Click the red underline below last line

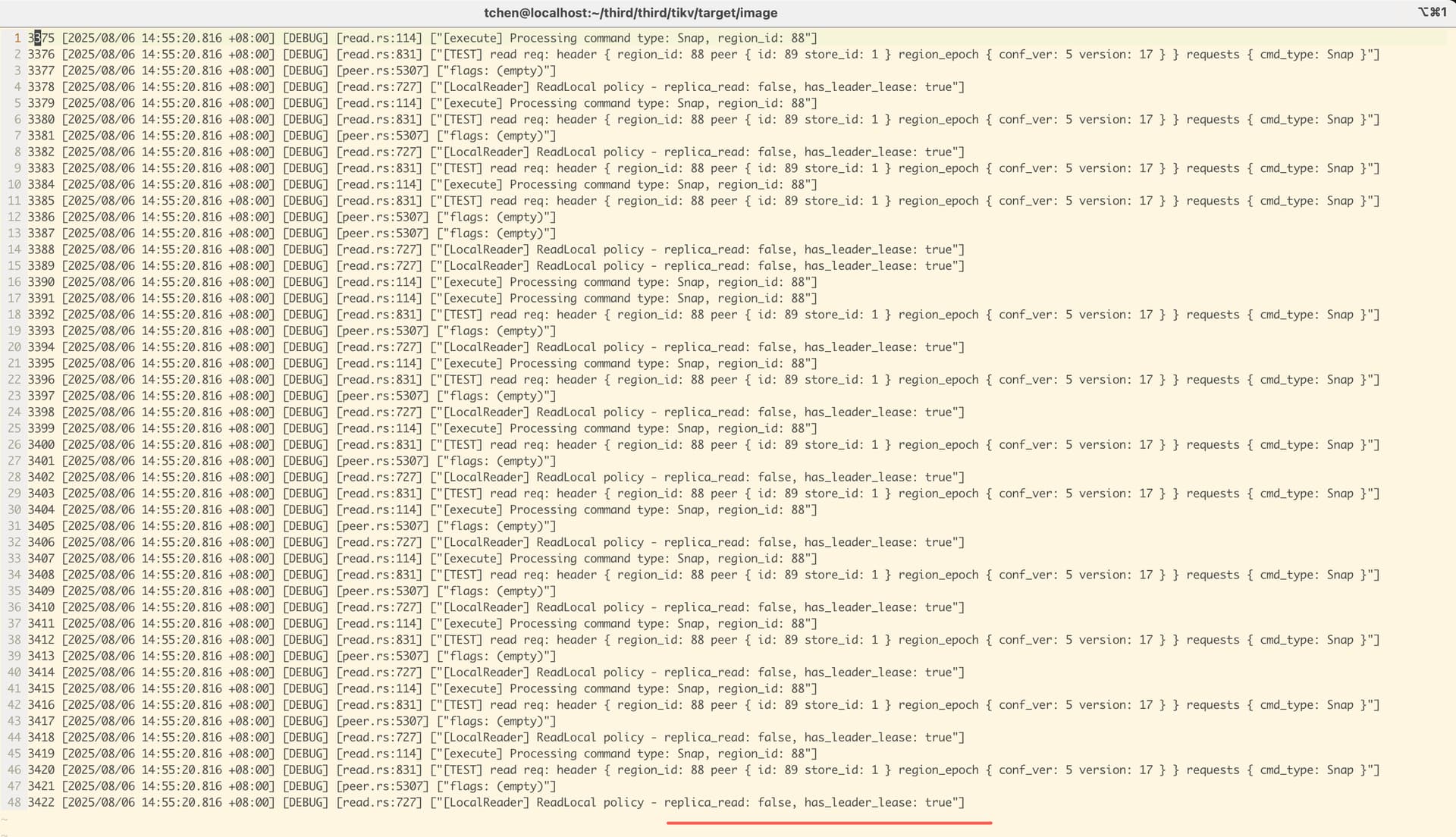[x=829, y=822]
